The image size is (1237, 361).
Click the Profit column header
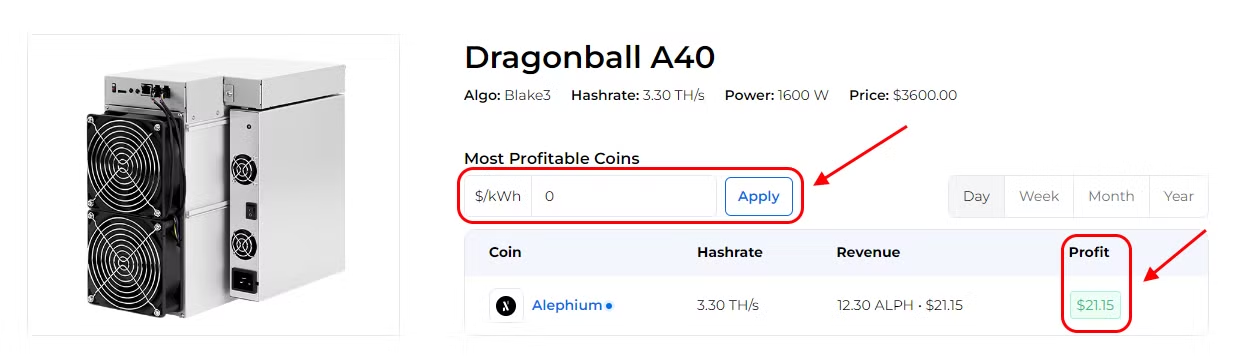(x=1089, y=252)
